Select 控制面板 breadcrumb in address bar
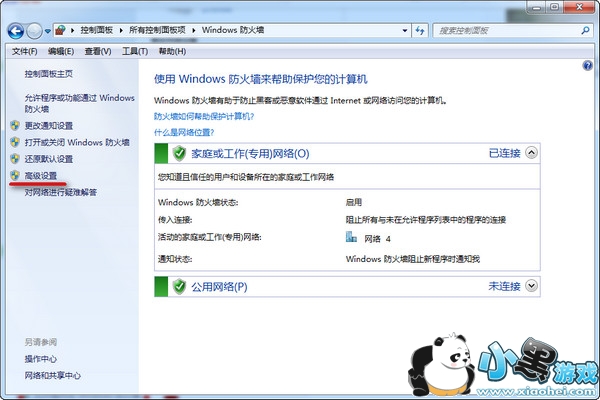600x400 pixels. tap(96, 30)
